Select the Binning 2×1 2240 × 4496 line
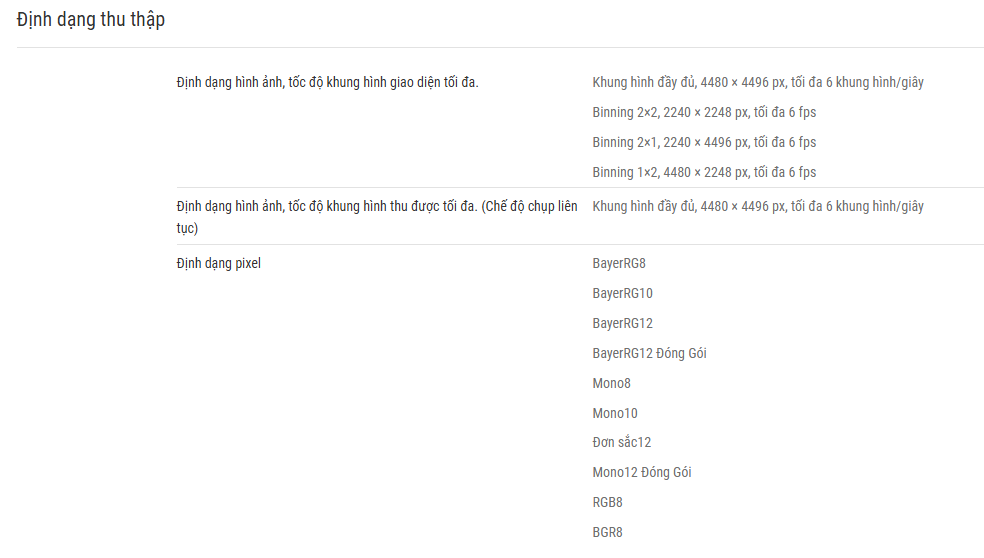 (704, 142)
